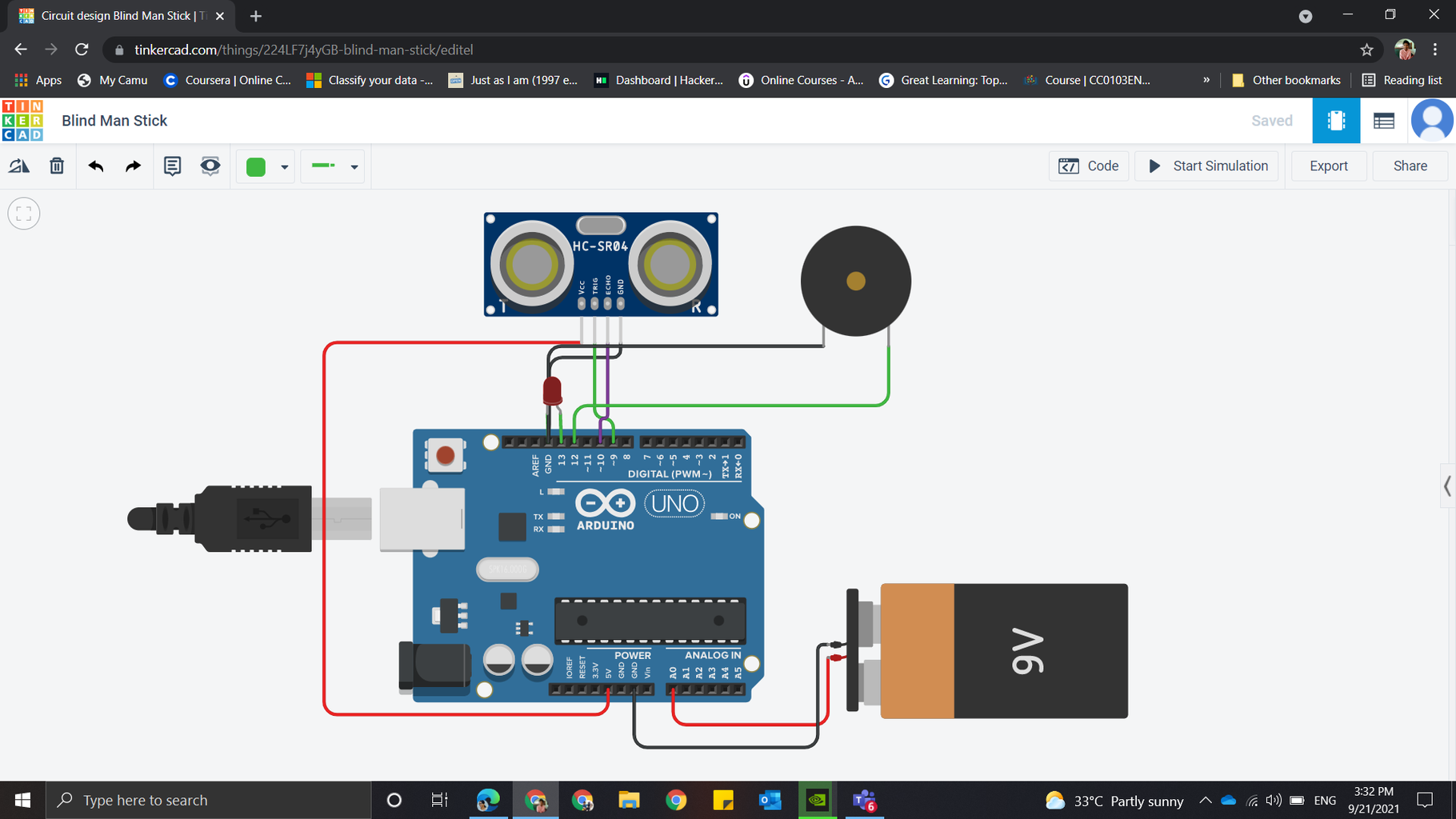Screen dimensions: 1456x819
Task: Click the zoom-to-fit icon on canvas
Action: click(23, 214)
